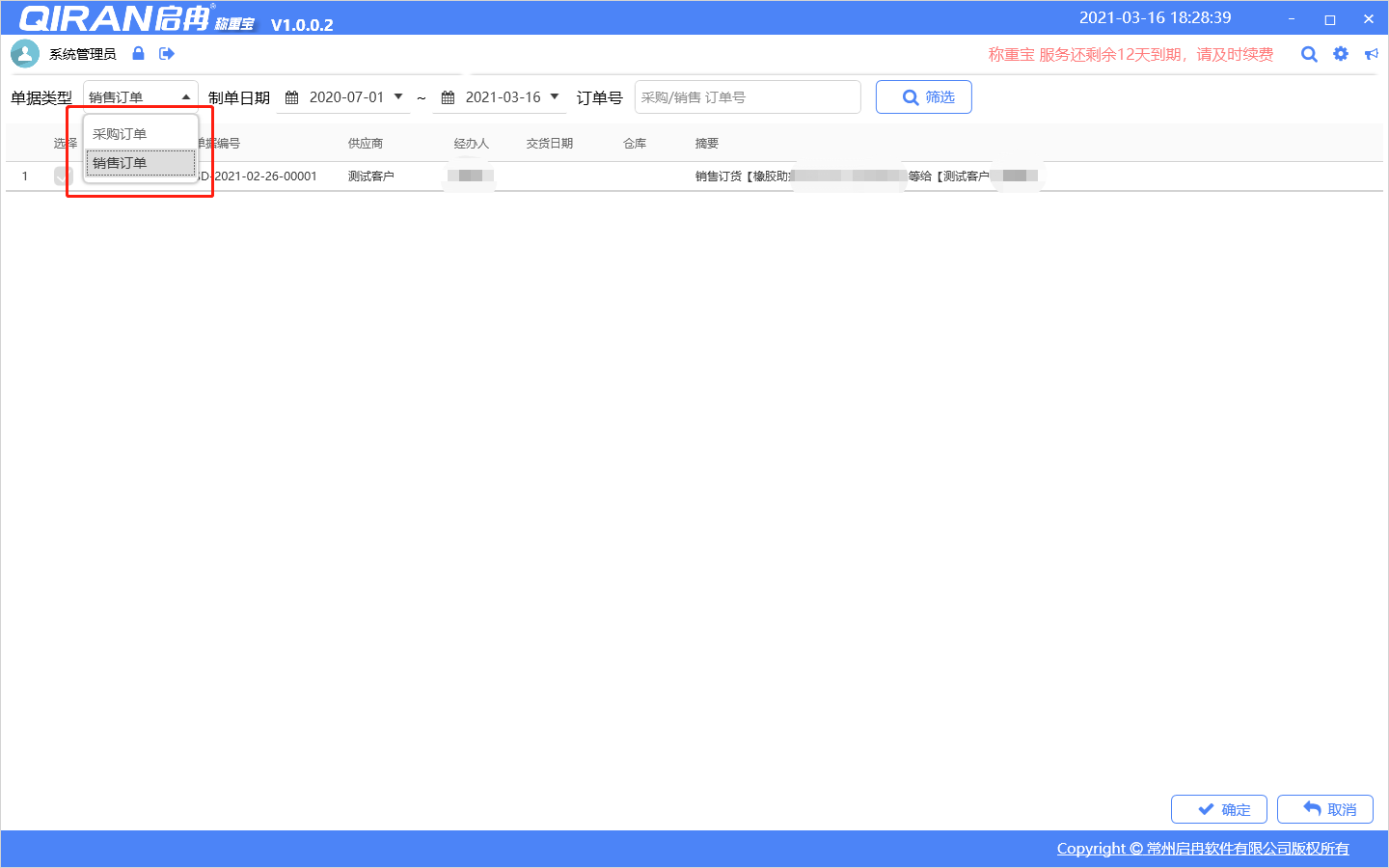Screen dimensions: 1389x868
Task: Focus the 订单号 order number input field
Action: [x=747, y=97]
